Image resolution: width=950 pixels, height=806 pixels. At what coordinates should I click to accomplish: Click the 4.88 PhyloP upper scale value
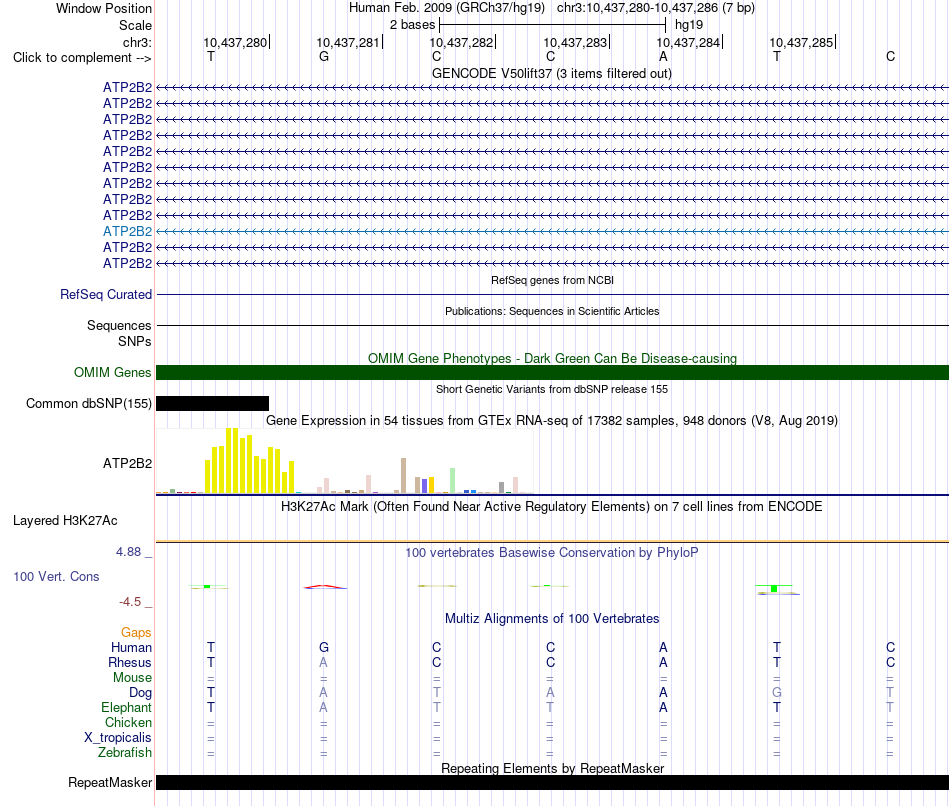pyautogui.click(x=128, y=552)
